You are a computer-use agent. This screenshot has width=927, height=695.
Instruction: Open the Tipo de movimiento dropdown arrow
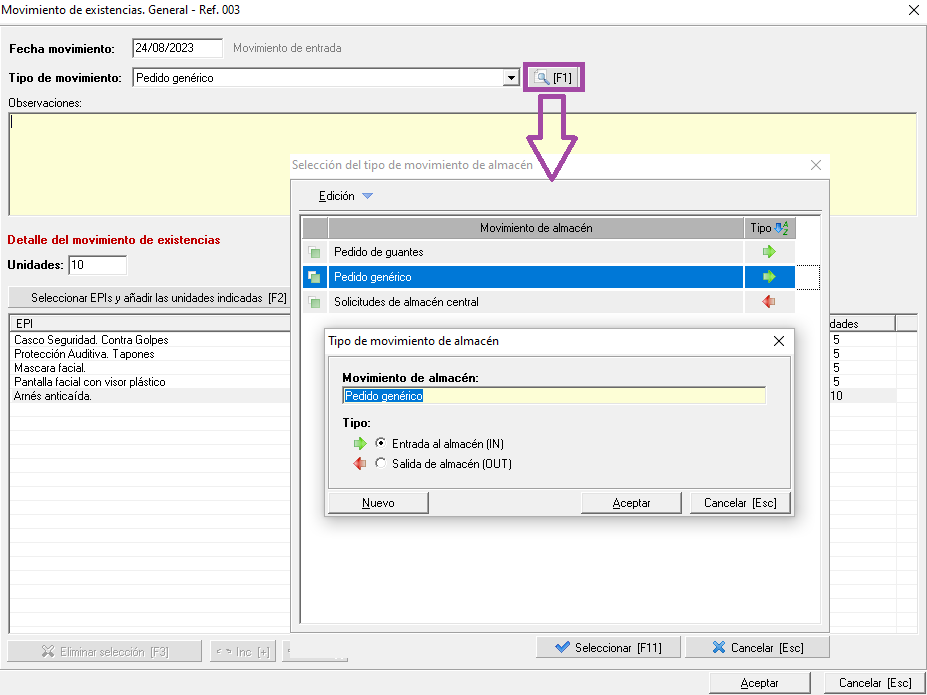511,78
